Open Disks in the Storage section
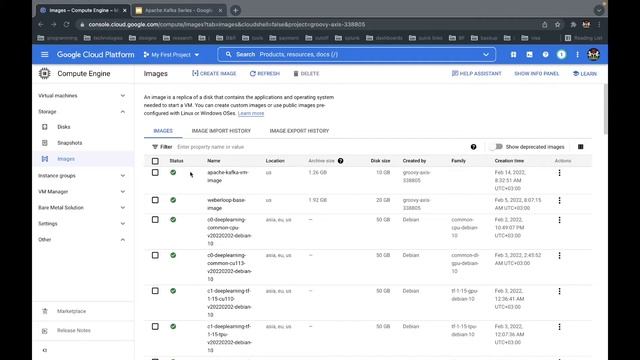 [x=64, y=127]
